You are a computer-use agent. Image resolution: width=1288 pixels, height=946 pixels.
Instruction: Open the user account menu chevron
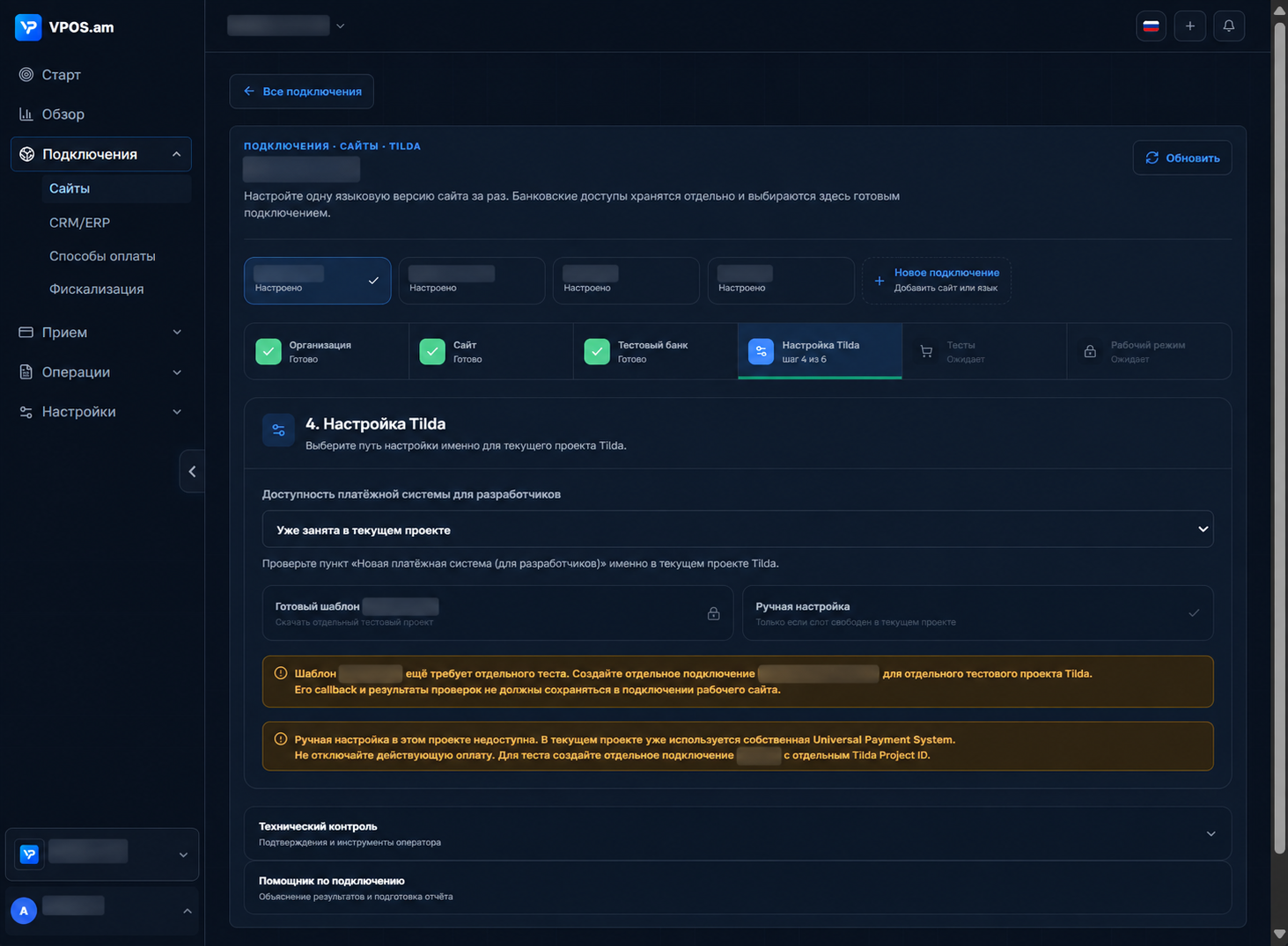click(x=187, y=911)
